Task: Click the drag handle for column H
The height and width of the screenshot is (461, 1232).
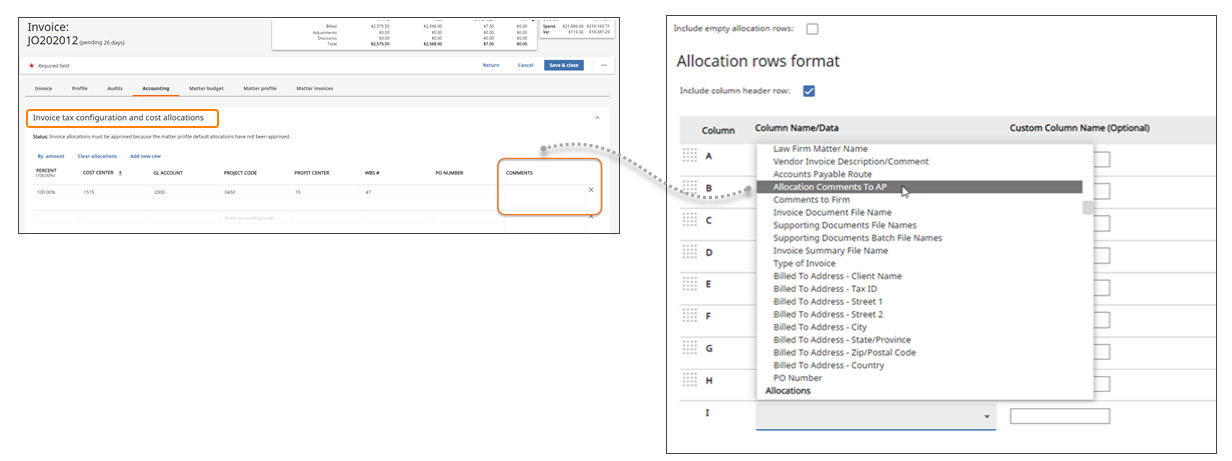Action: click(690, 379)
